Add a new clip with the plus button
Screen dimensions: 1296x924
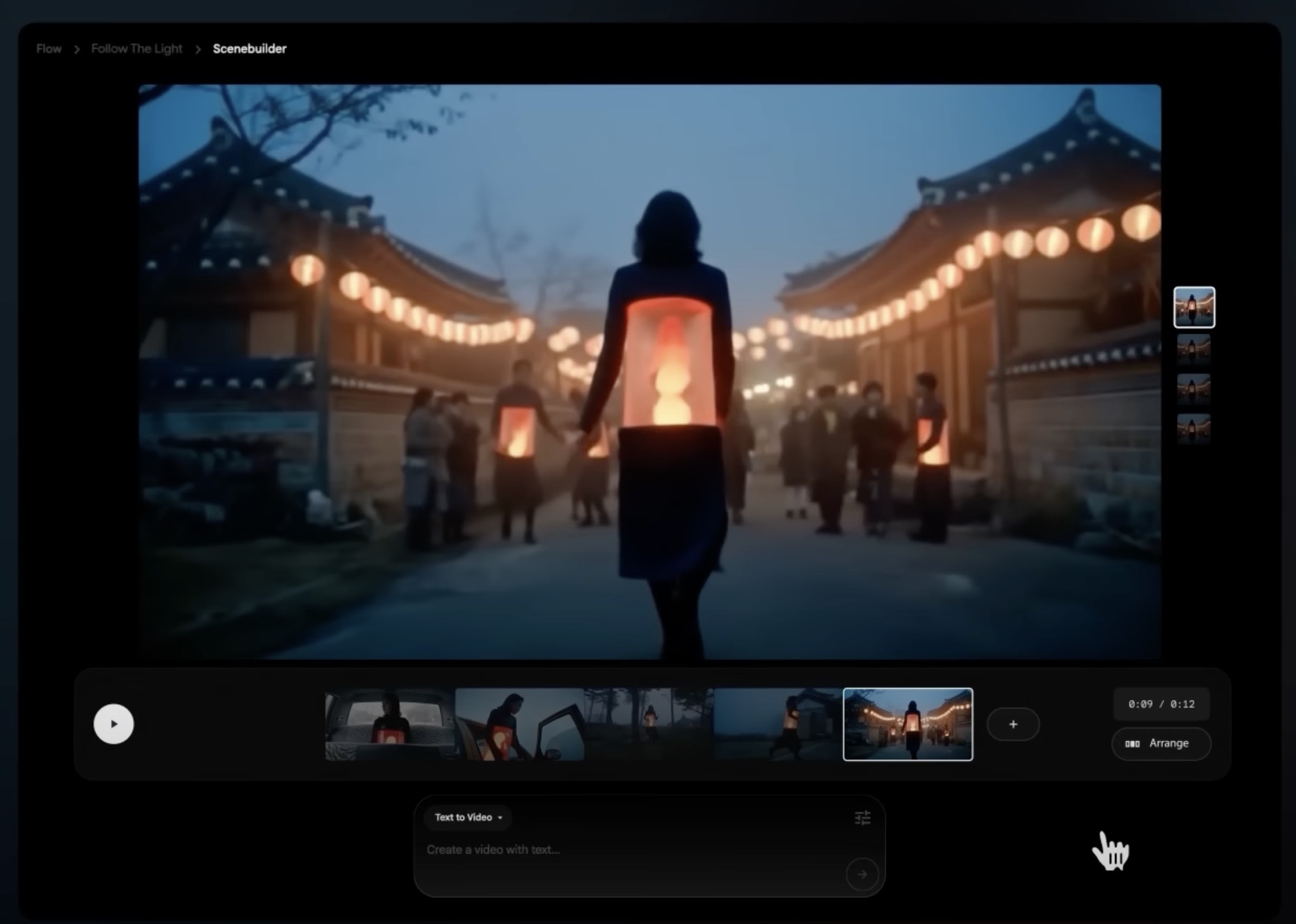point(1013,724)
